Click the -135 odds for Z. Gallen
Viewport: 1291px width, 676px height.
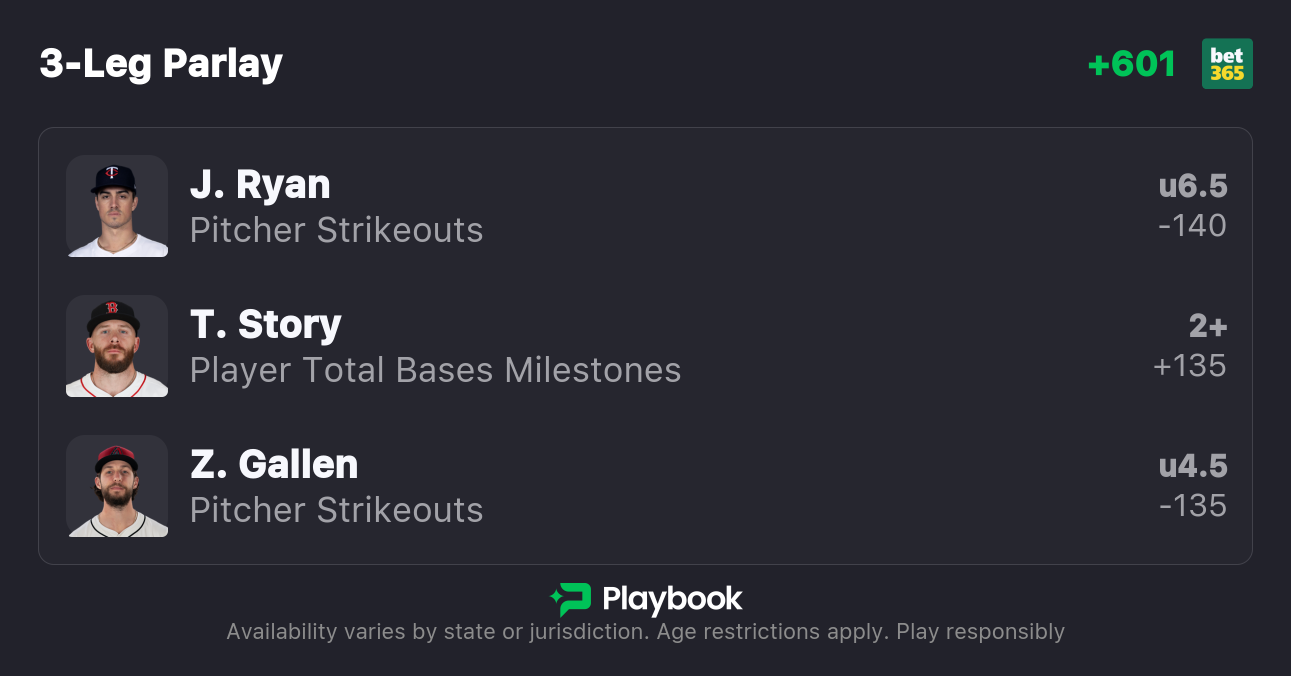[1192, 506]
